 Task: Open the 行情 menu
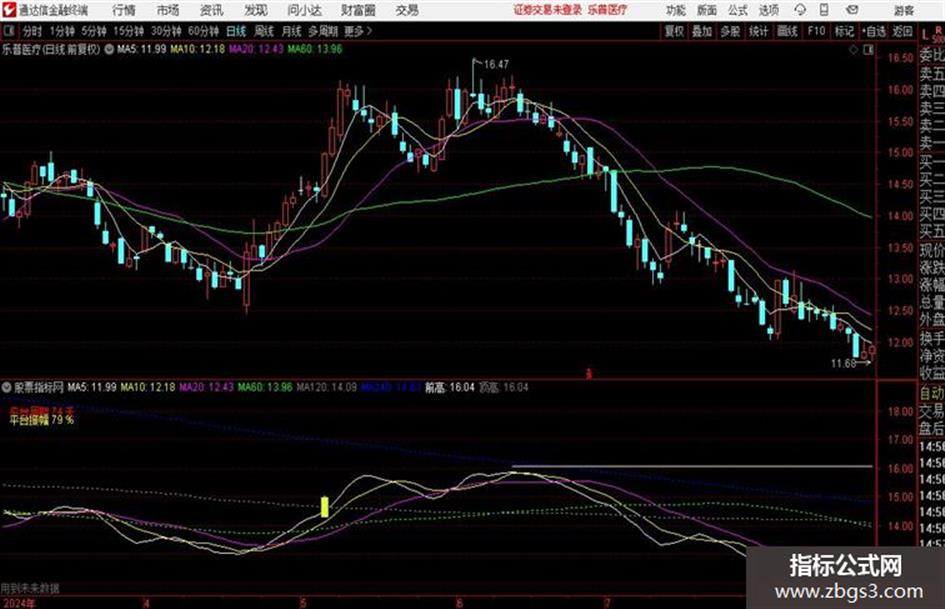(x=124, y=10)
